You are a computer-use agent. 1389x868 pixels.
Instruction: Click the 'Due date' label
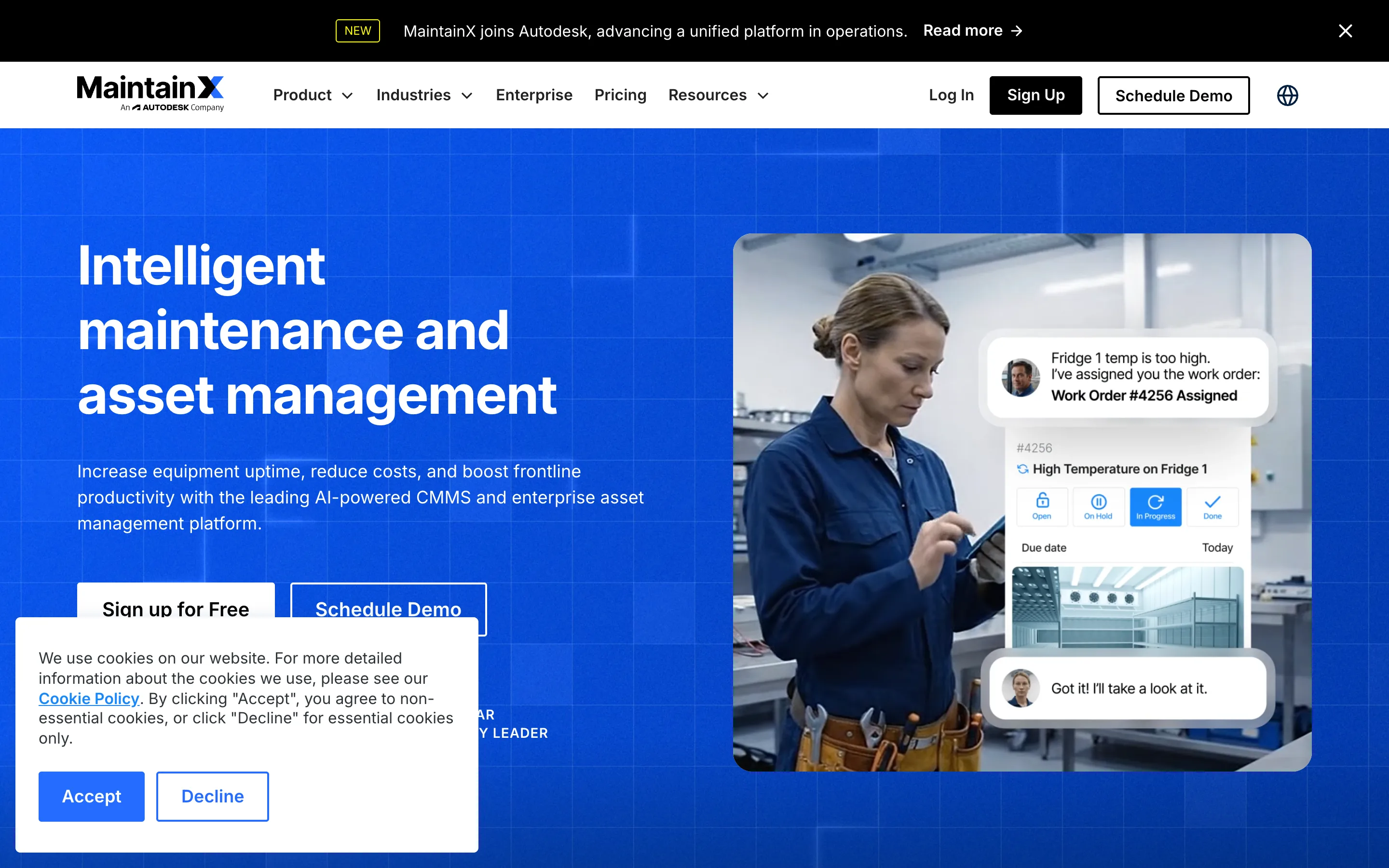coord(1044,548)
